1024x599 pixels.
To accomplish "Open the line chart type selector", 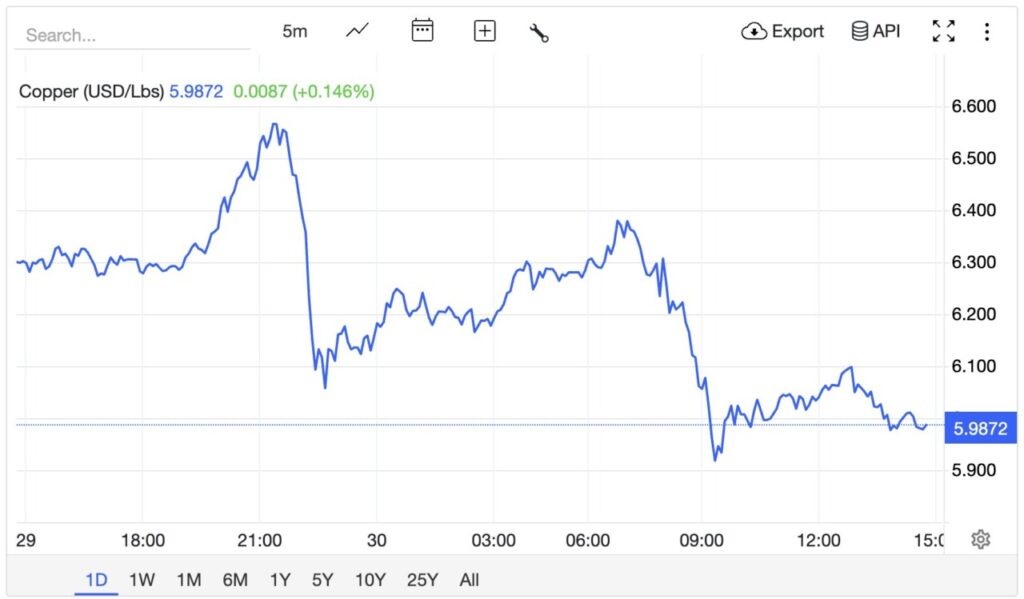I will (357, 31).
